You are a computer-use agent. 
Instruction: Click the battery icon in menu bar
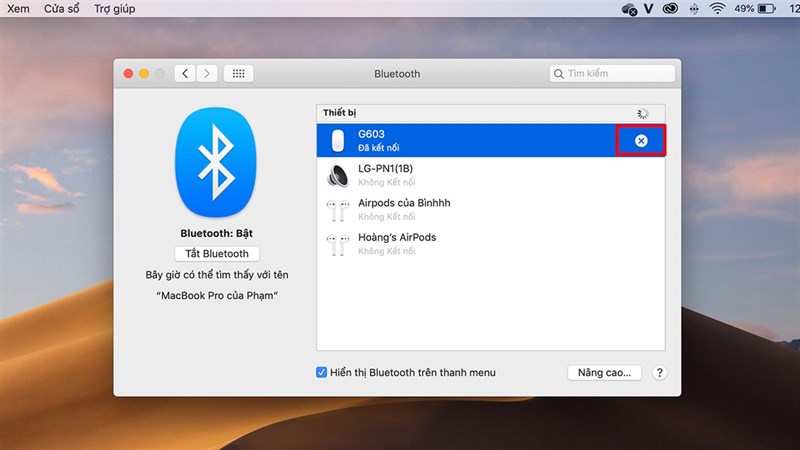click(767, 9)
